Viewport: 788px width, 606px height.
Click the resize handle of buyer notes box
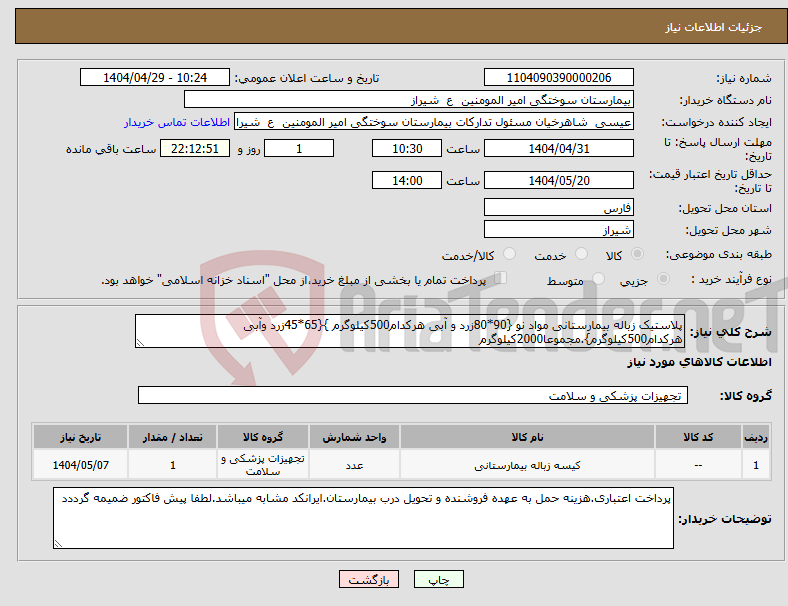(x=58, y=543)
